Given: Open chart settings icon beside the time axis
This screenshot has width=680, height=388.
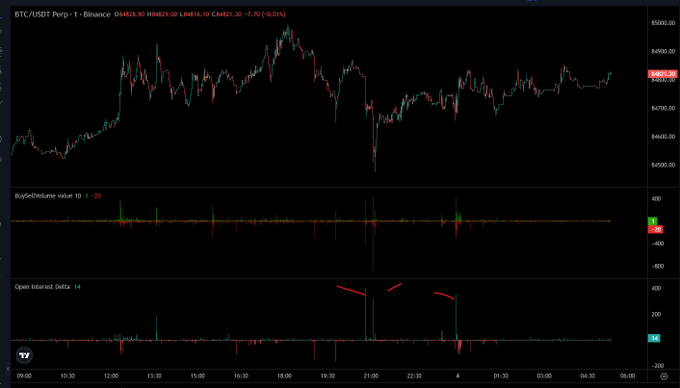Looking at the screenshot, I should [x=664, y=376].
